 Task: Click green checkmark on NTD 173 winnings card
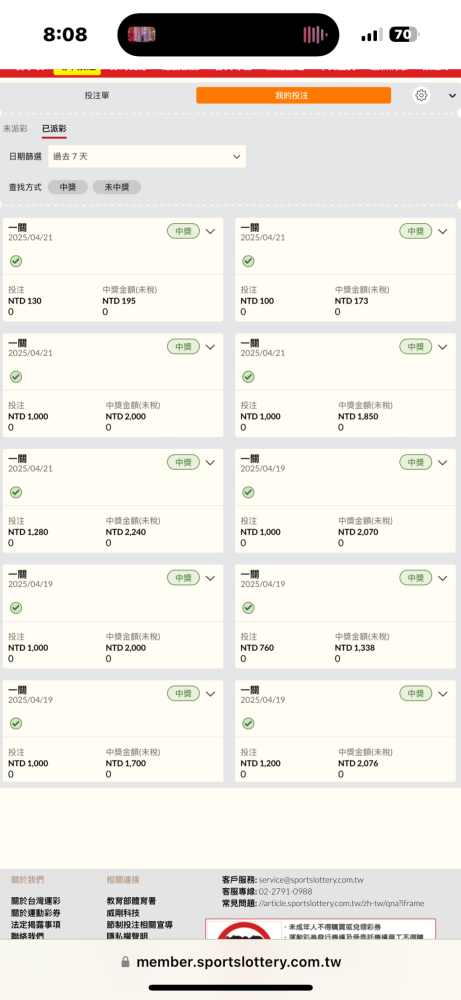[248, 261]
